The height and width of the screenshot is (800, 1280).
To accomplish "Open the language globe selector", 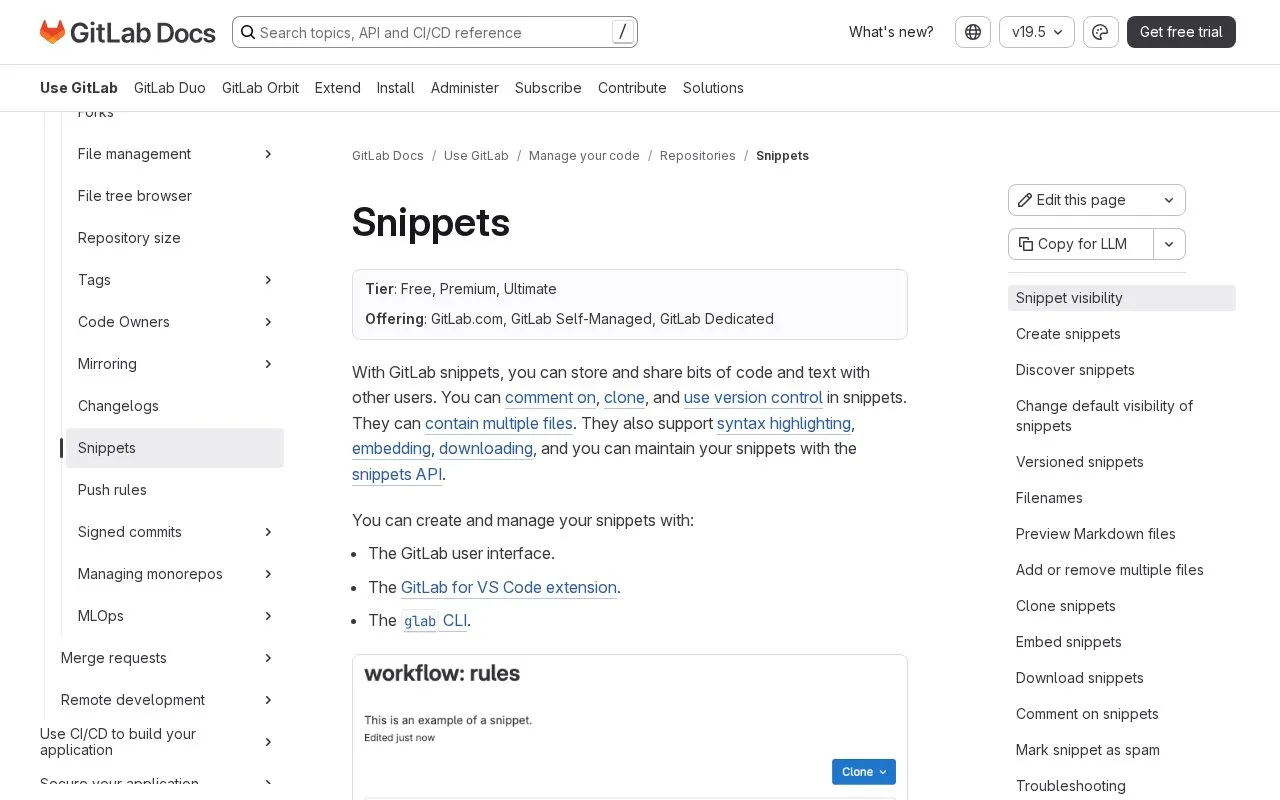I will tap(973, 32).
